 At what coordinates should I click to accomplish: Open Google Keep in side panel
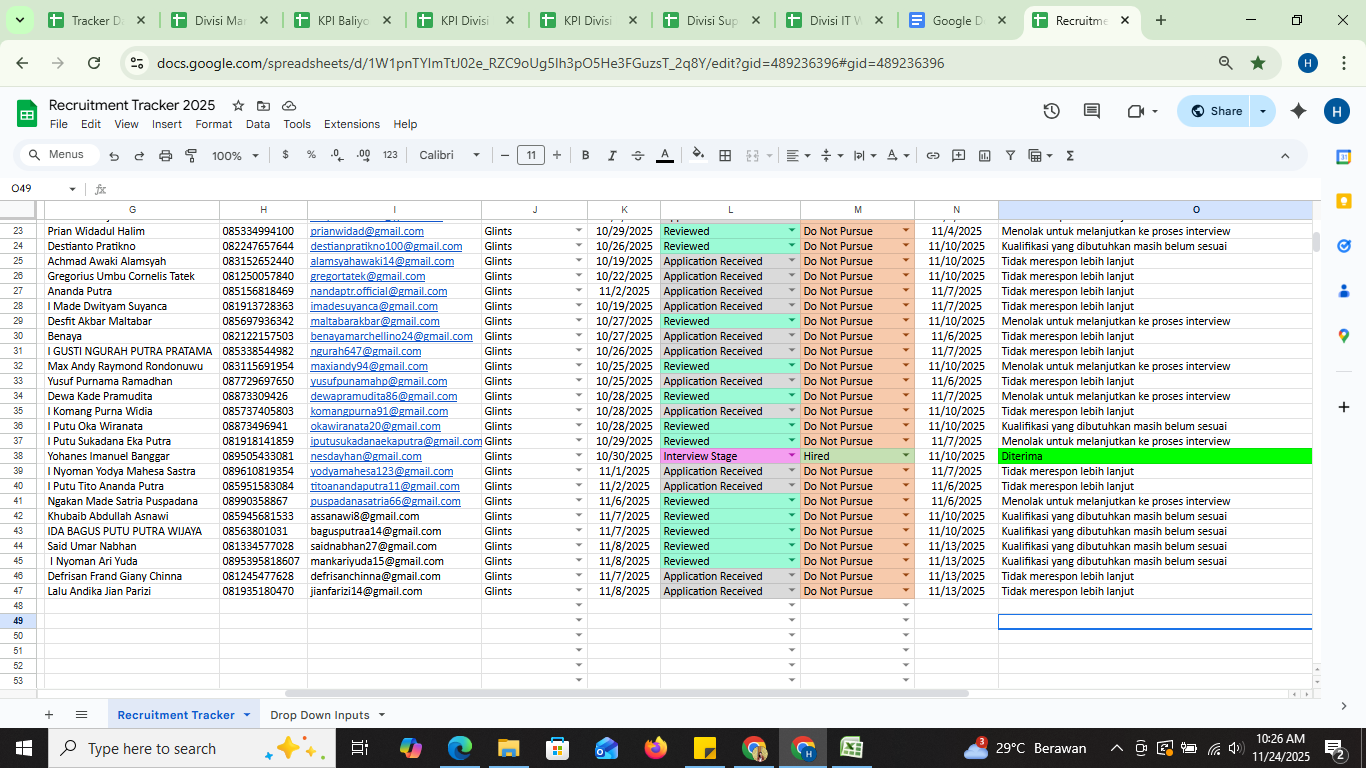pyautogui.click(x=1343, y=201)
